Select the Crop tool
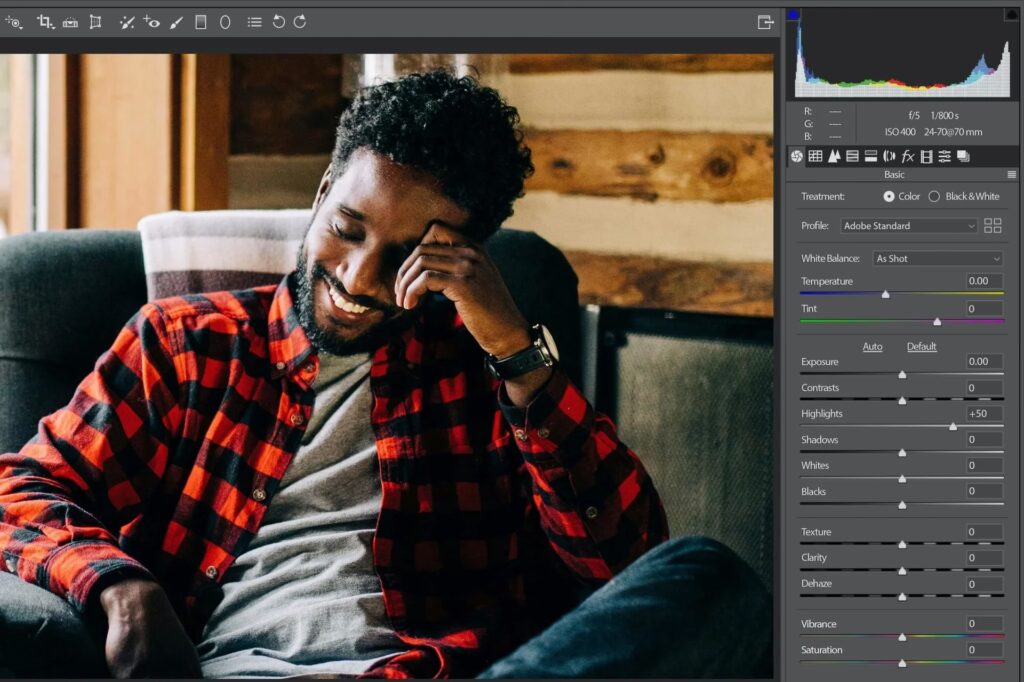Viewport: 1024px width, 682px height. point(45,21)
